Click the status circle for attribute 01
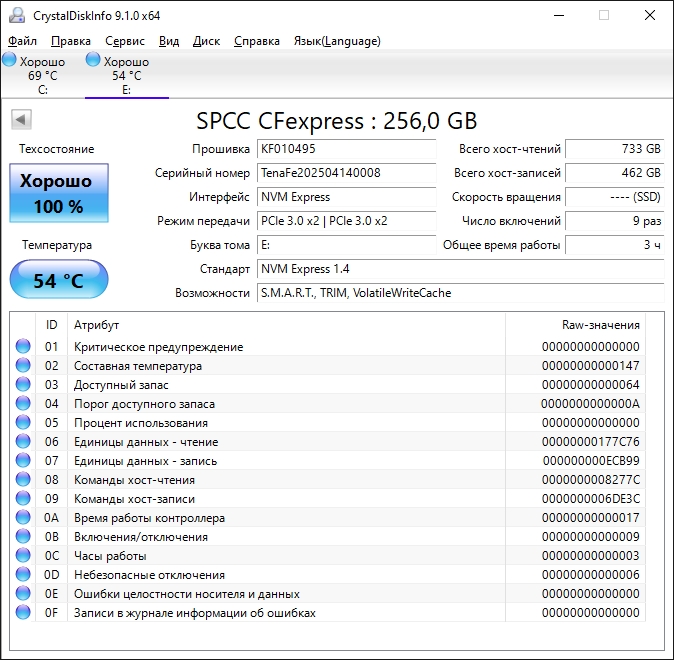The width and height of the screenshot is (674, 660). (x=23, y=347)
